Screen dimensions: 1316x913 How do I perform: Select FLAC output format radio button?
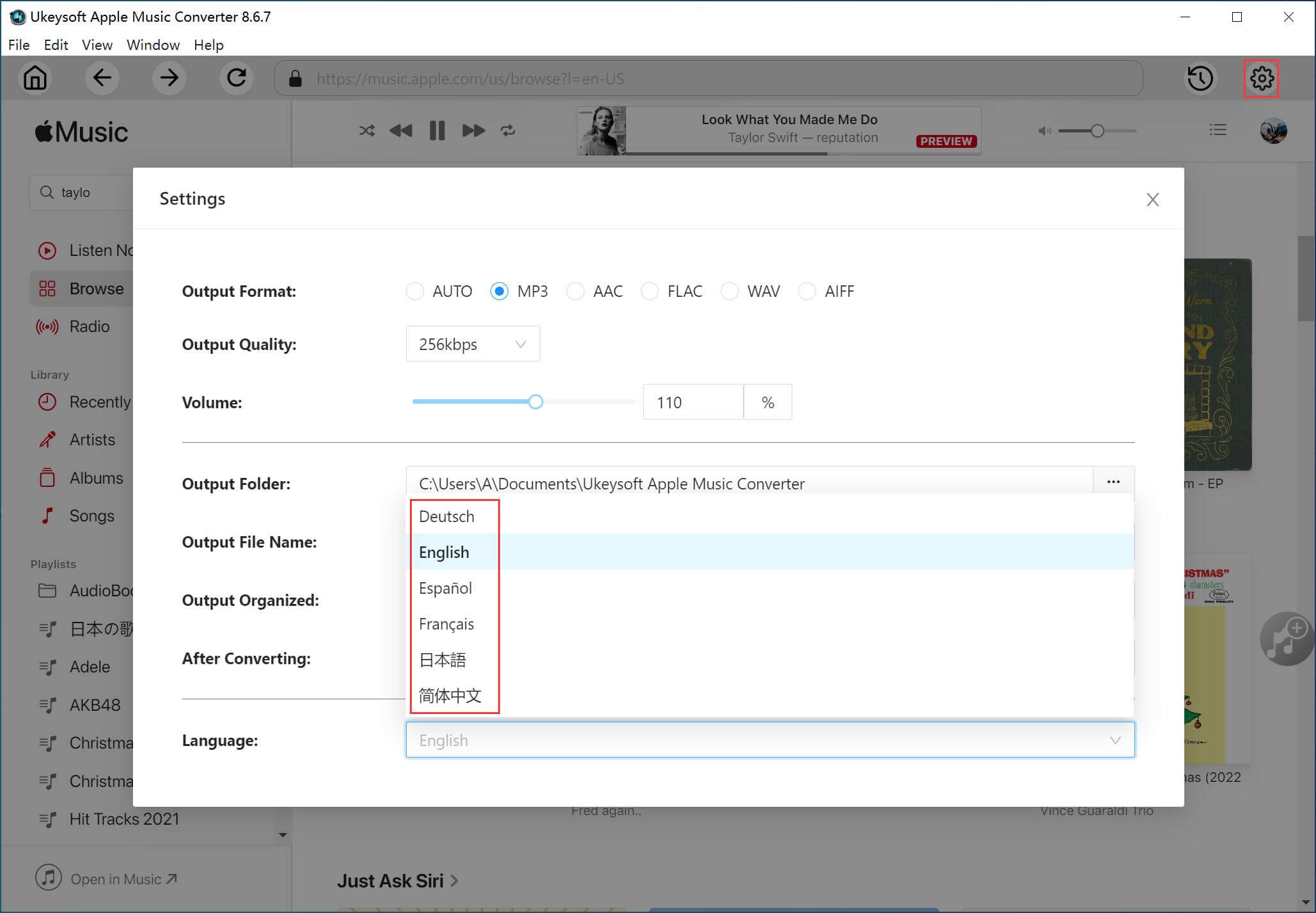point(650,292)
